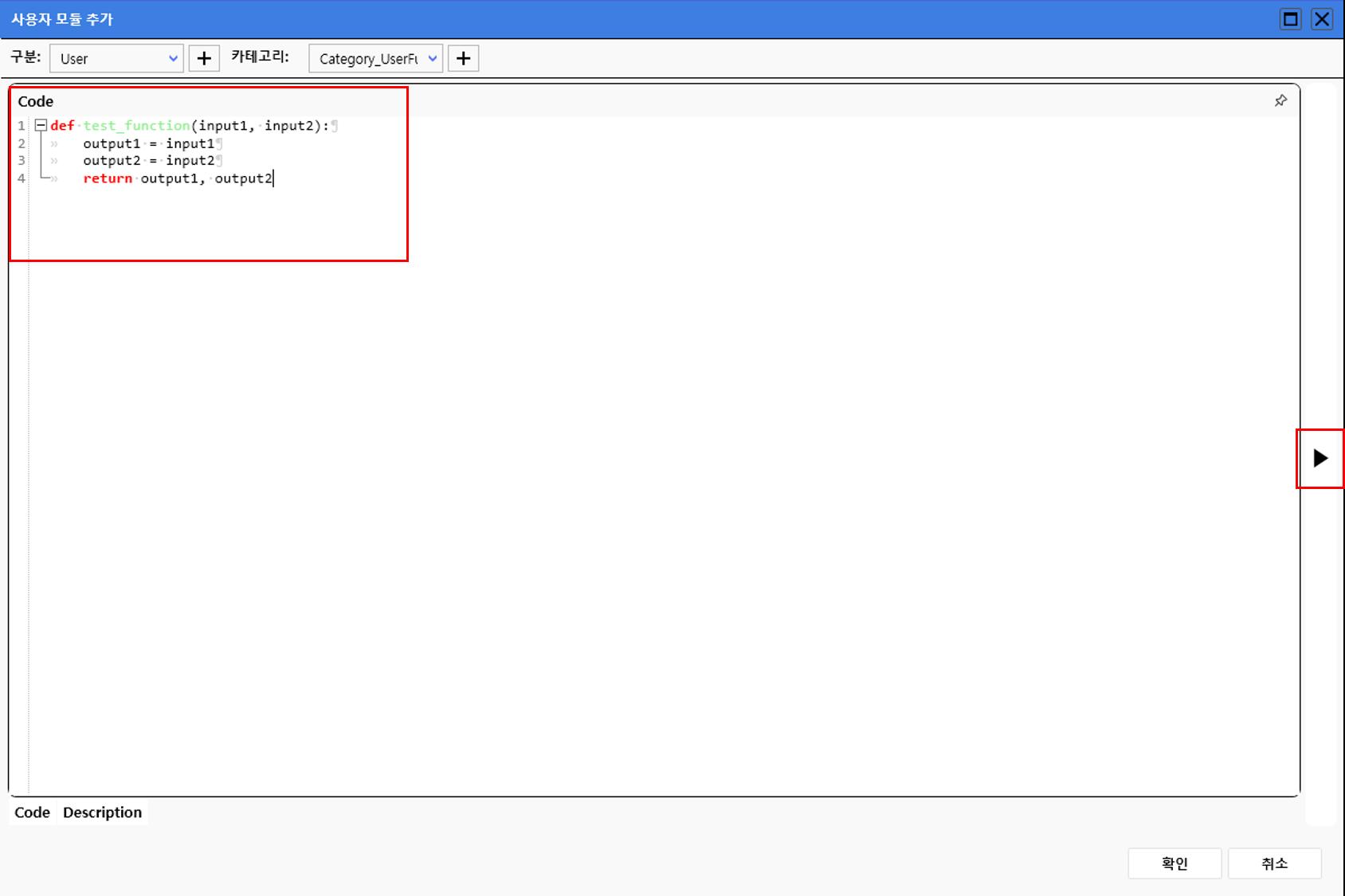Open the 카테고리 dropdown showing Category_UserFu
Viewport: 1345px width, 896px height.
(x=375, y=58)
